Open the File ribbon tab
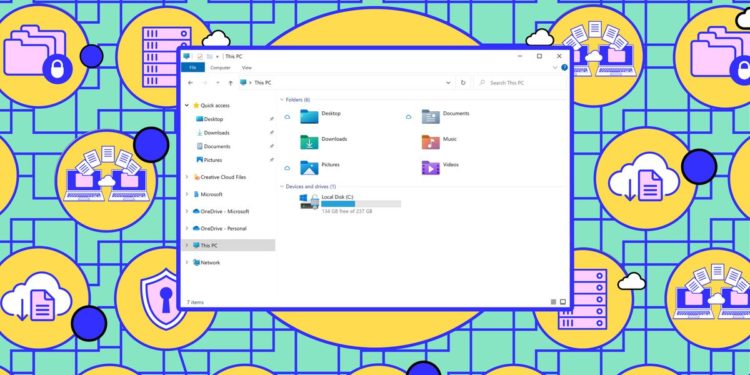Image resolution: width=750 pixels, height=375 pixels. [x=193, y=68]
